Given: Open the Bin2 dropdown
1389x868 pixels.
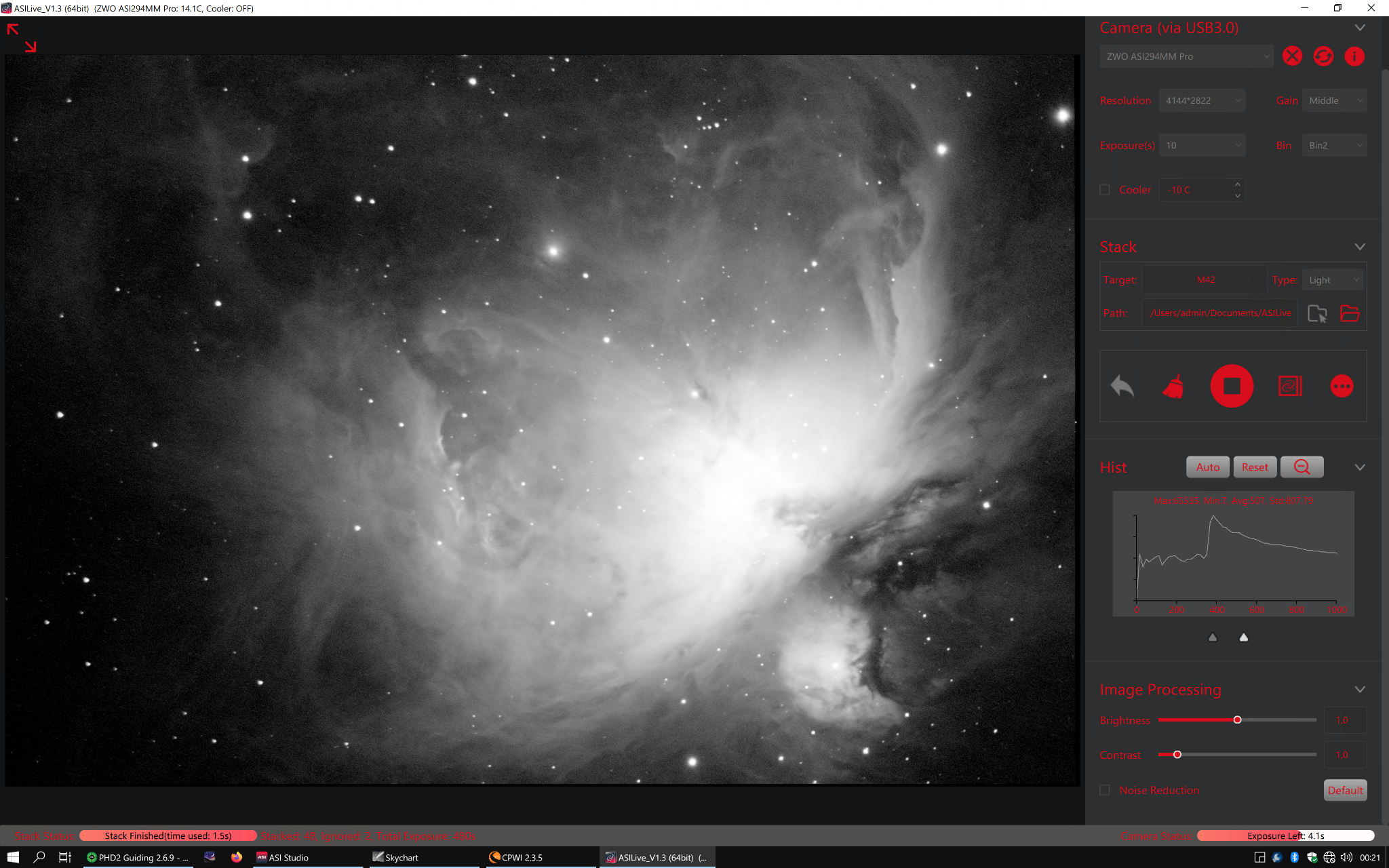Looking at the screenshot, I should [1334, 145].
